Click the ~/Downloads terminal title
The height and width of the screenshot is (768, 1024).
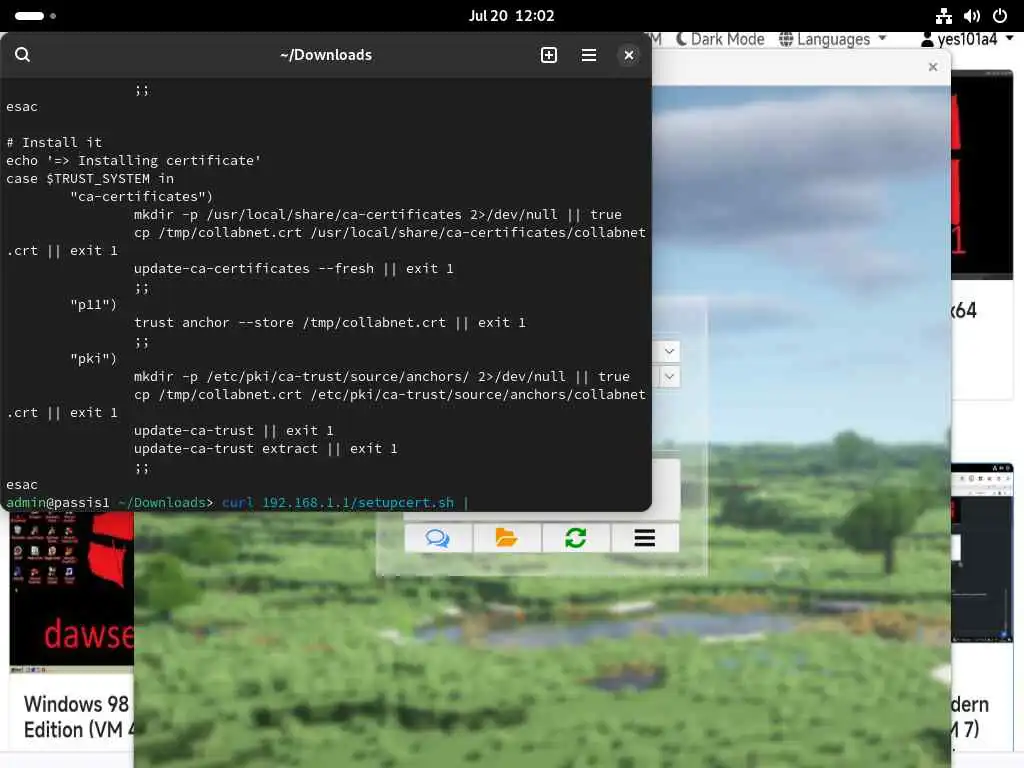326,55
